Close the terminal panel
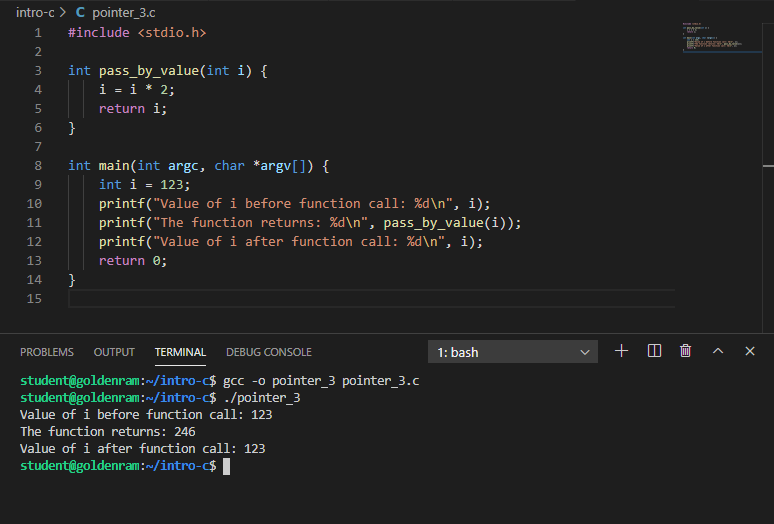774x524 pixels. (x=750, y=351)
